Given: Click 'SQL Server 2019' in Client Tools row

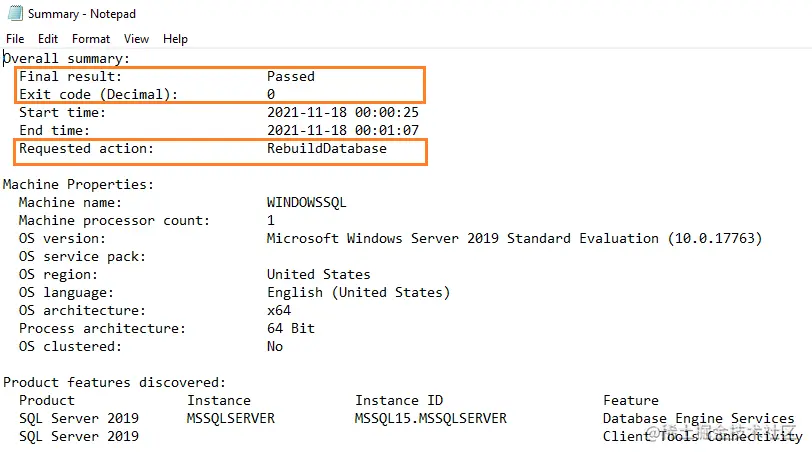Looking at the screenshot, I should (x=79, y=436).
